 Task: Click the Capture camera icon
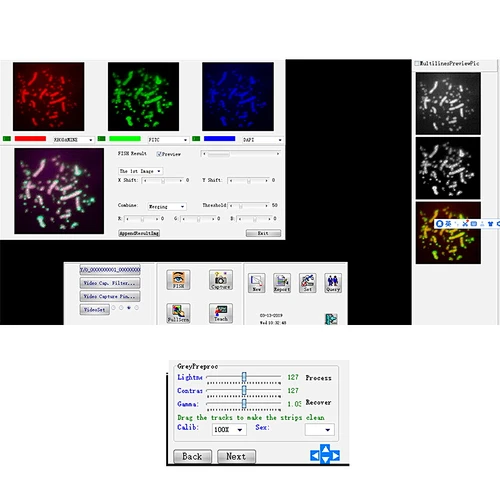click(x=221, y=280)
